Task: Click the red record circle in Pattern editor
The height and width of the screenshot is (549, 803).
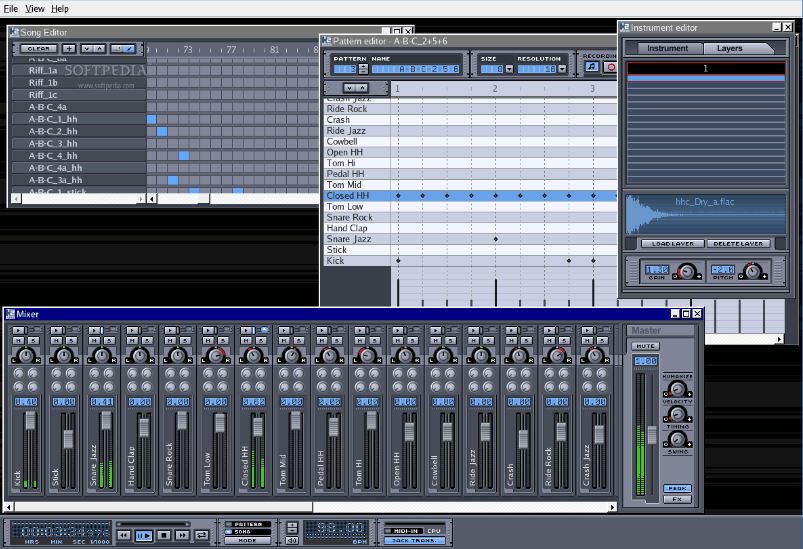Action: click(x=610, y=67)
